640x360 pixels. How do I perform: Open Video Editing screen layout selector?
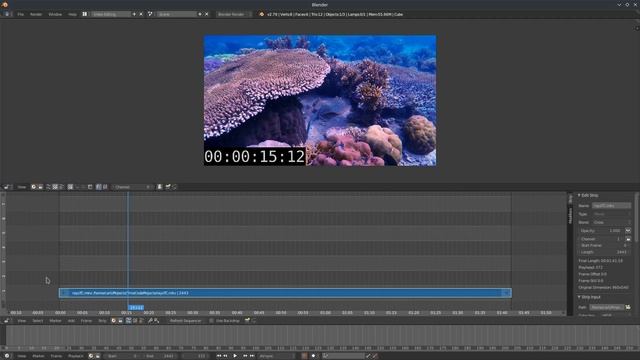coord(110,14)
